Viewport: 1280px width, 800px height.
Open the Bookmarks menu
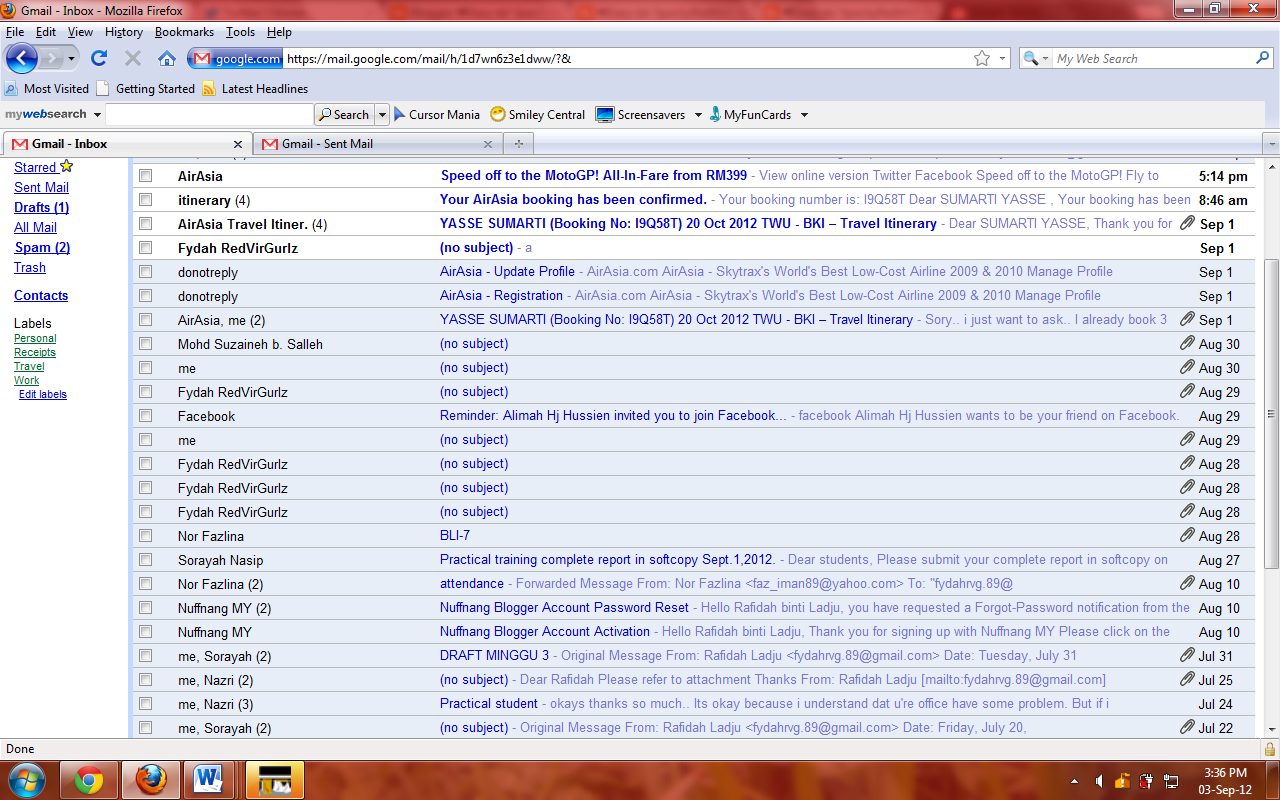coord(185,32)
